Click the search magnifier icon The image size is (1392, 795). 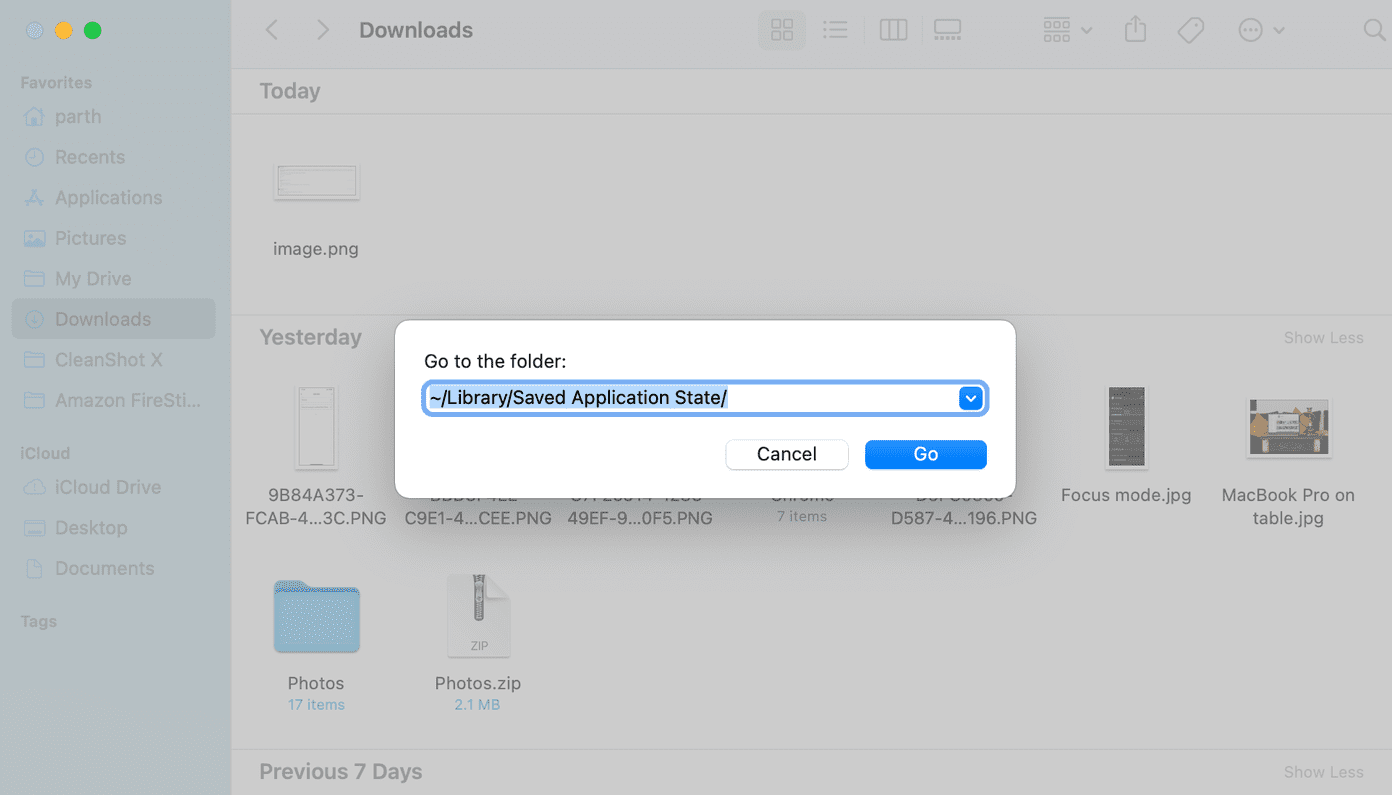[x=1375, y=31]
